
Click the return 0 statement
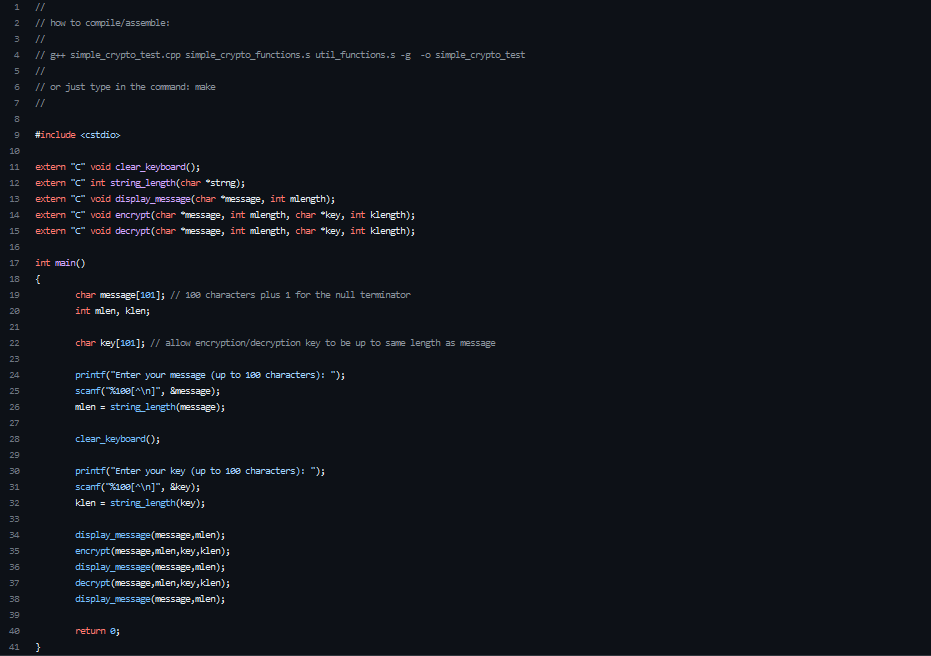point(97,630)
